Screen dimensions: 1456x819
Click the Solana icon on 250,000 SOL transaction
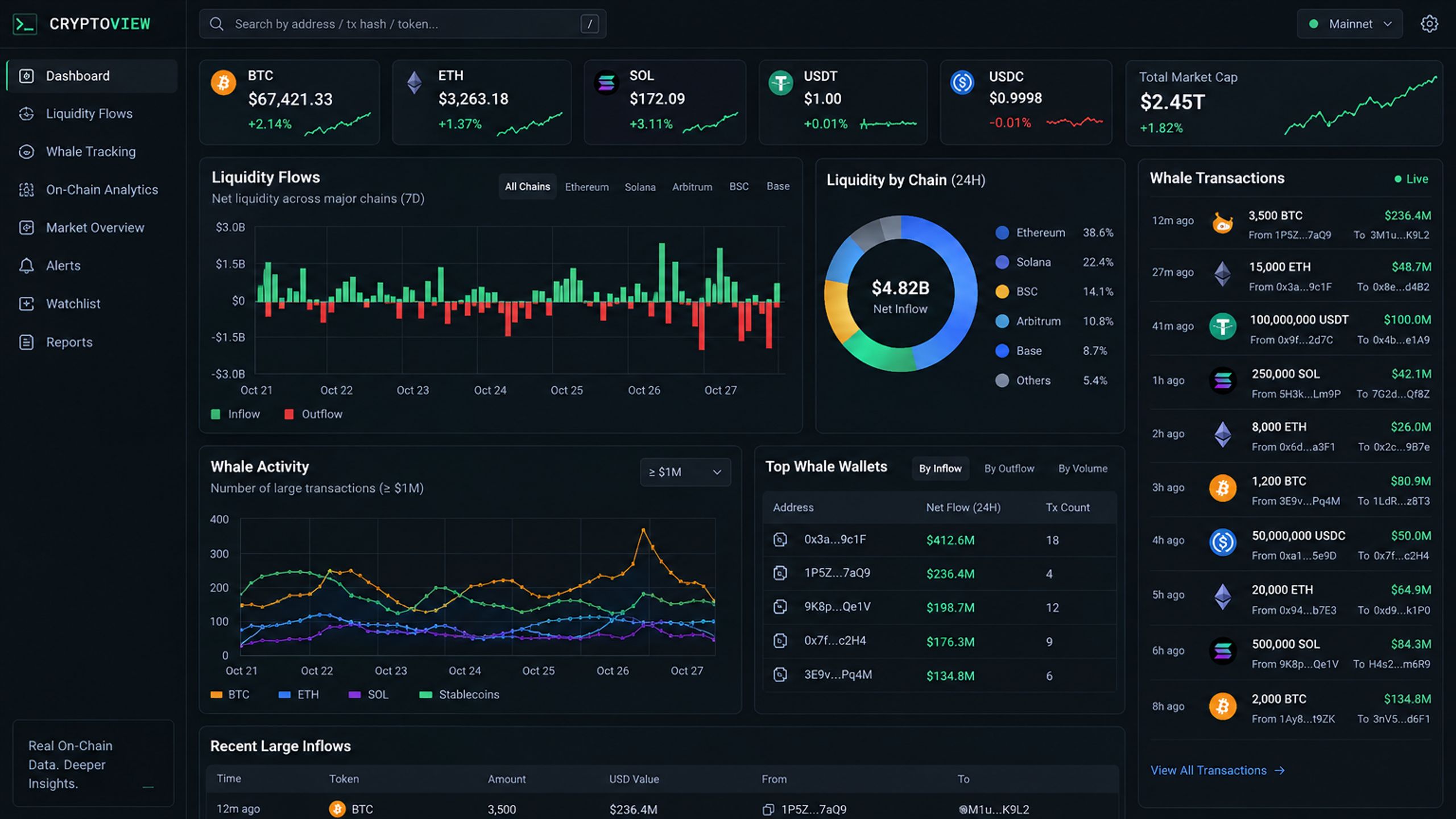pos(1222,380)
